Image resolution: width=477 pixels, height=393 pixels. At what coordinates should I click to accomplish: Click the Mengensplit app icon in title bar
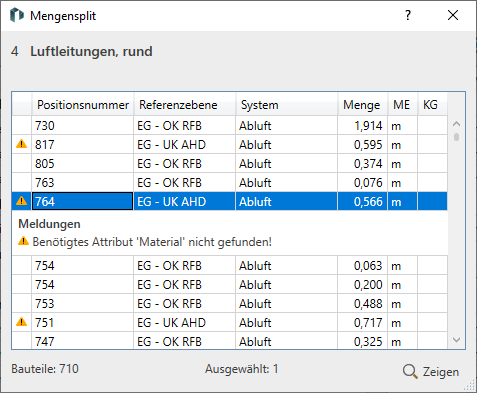click(17, 15)
